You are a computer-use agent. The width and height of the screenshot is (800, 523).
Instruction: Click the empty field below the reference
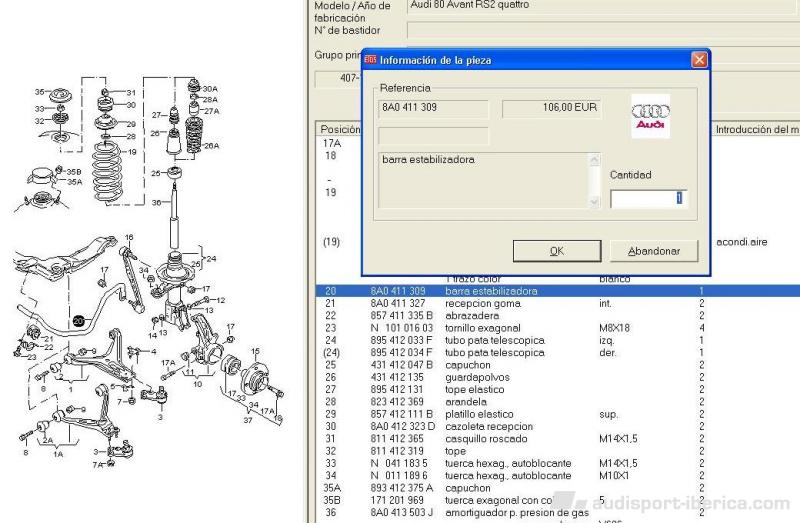433,136
